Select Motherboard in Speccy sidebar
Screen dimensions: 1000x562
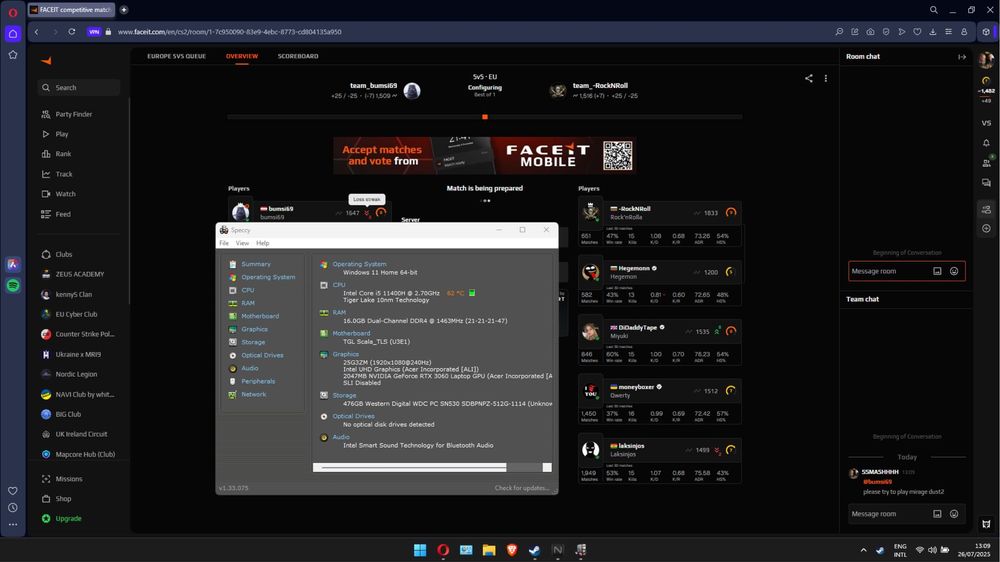(x=260, y=316)
